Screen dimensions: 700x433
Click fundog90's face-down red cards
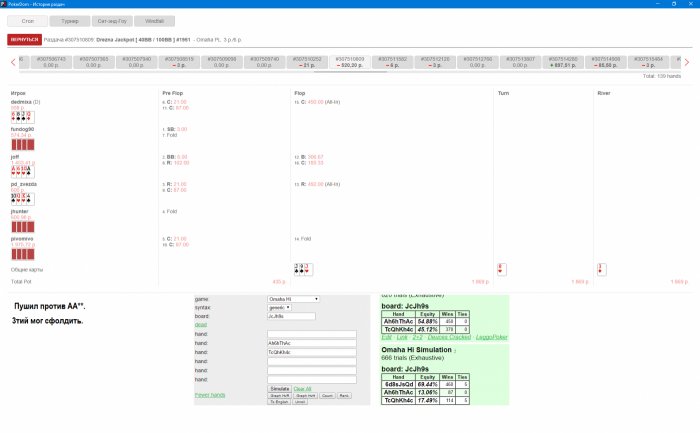(23, 145)
